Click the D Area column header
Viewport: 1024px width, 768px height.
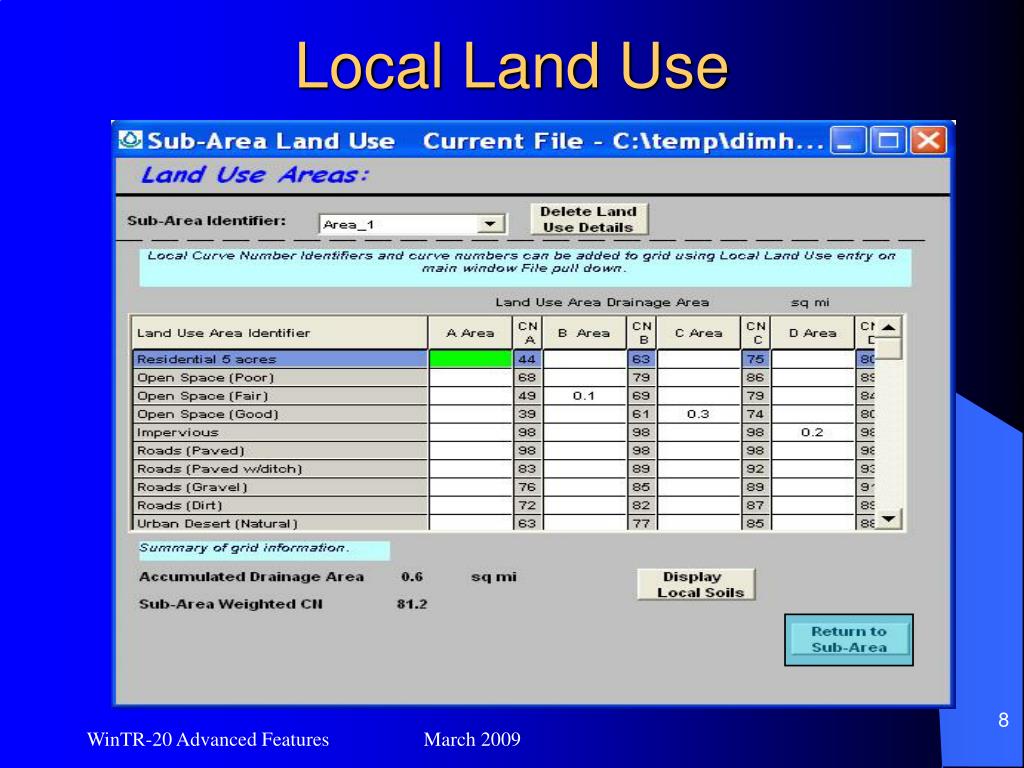pyautogui.click(x=813, y=333)
